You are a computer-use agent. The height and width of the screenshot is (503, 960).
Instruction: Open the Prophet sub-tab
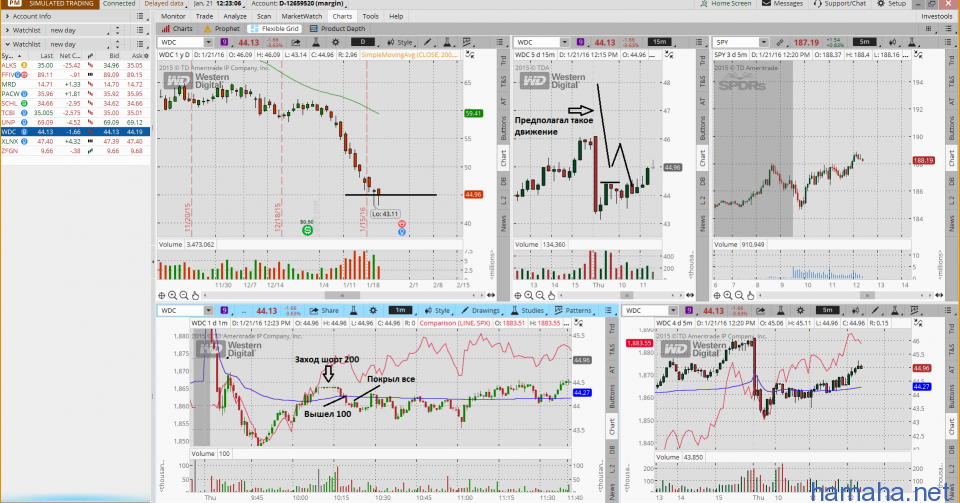pos(222,29)
